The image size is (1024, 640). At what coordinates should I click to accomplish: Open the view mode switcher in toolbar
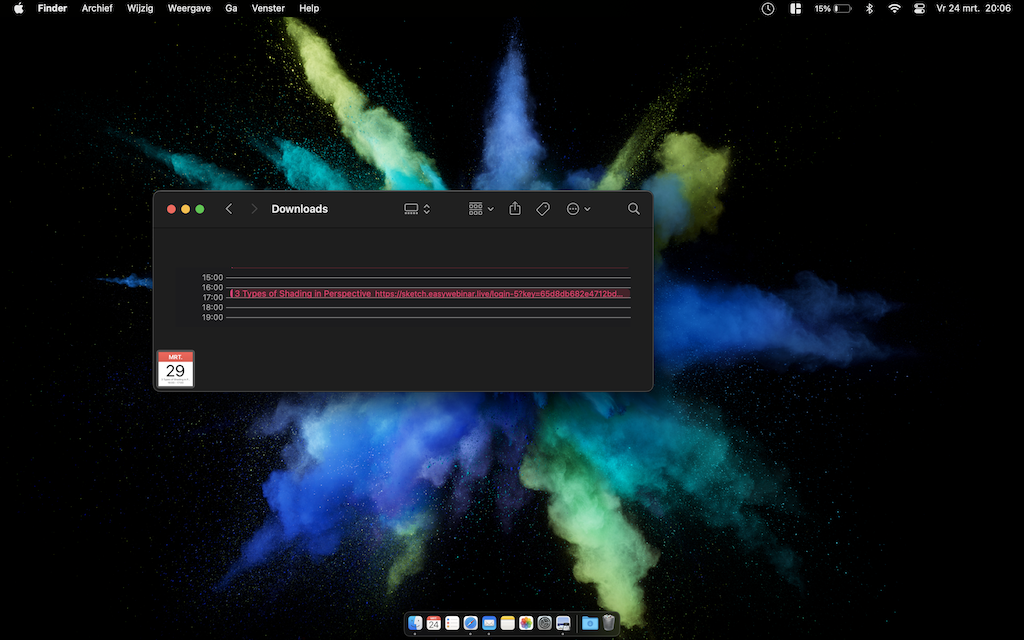click(417, 209)
